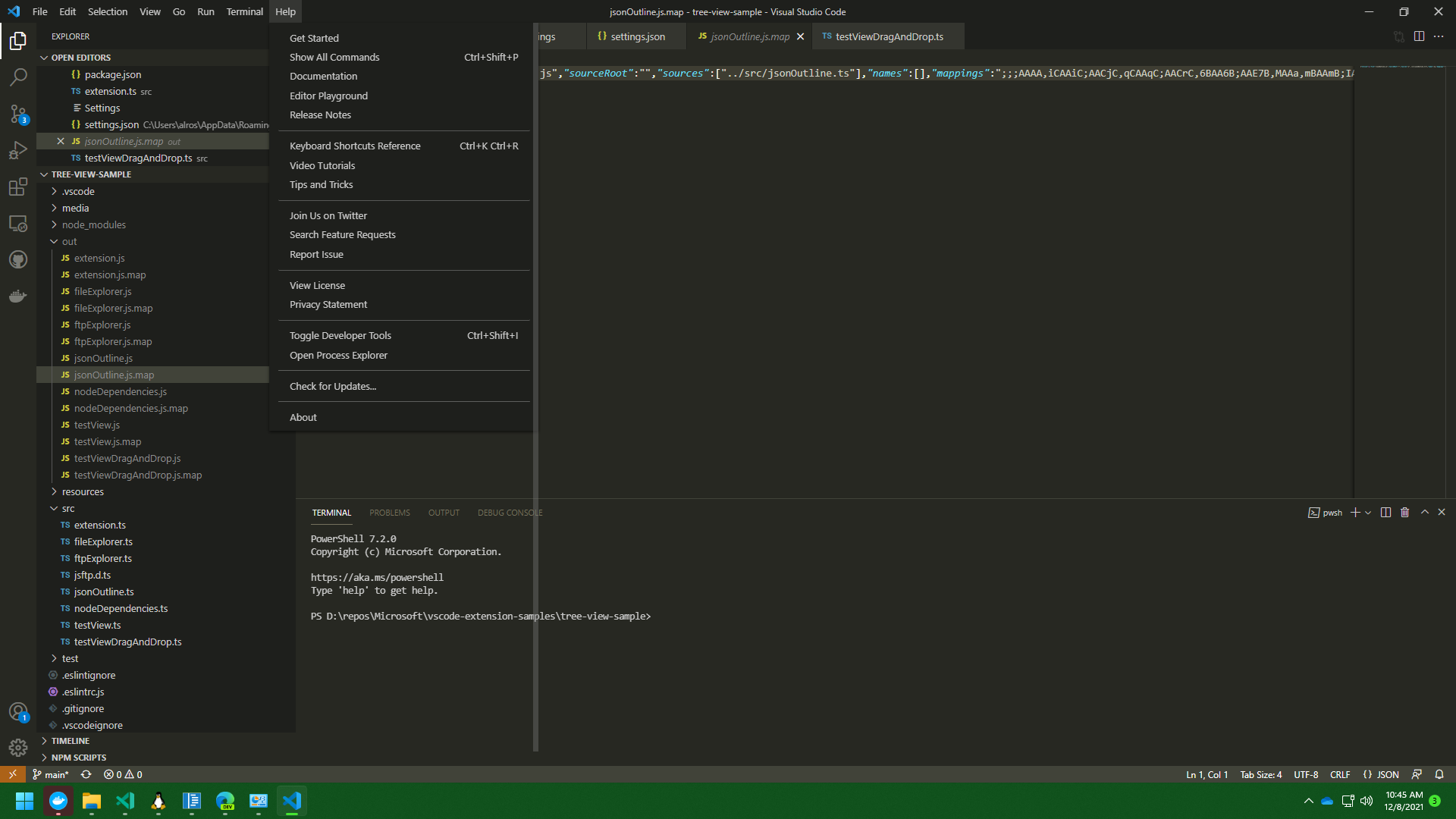Screen dimensions: 1456x819
Task: Click the main branch indicator
Action: coord(51,774)
